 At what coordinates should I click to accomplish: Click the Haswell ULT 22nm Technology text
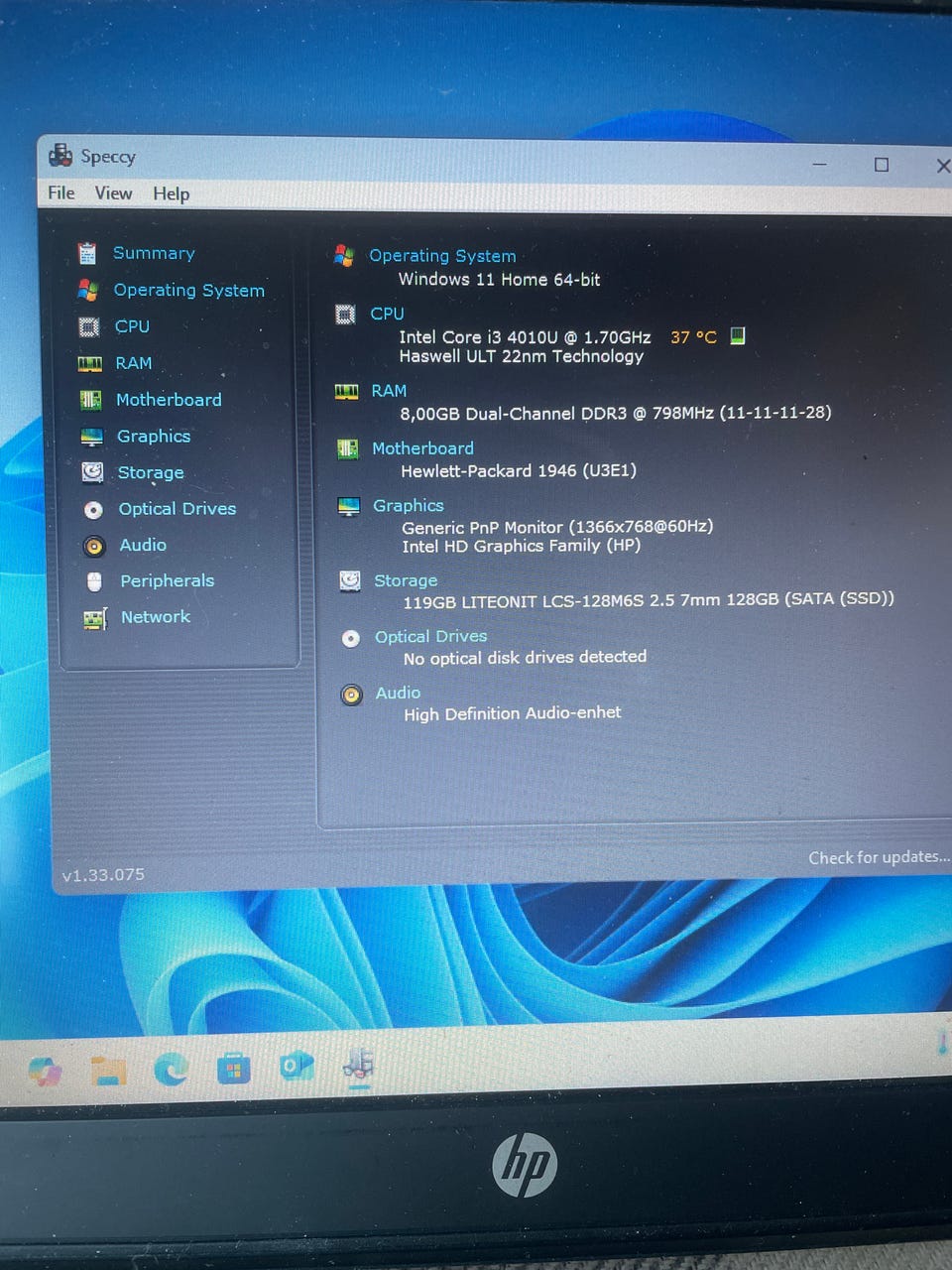[522, 356]
